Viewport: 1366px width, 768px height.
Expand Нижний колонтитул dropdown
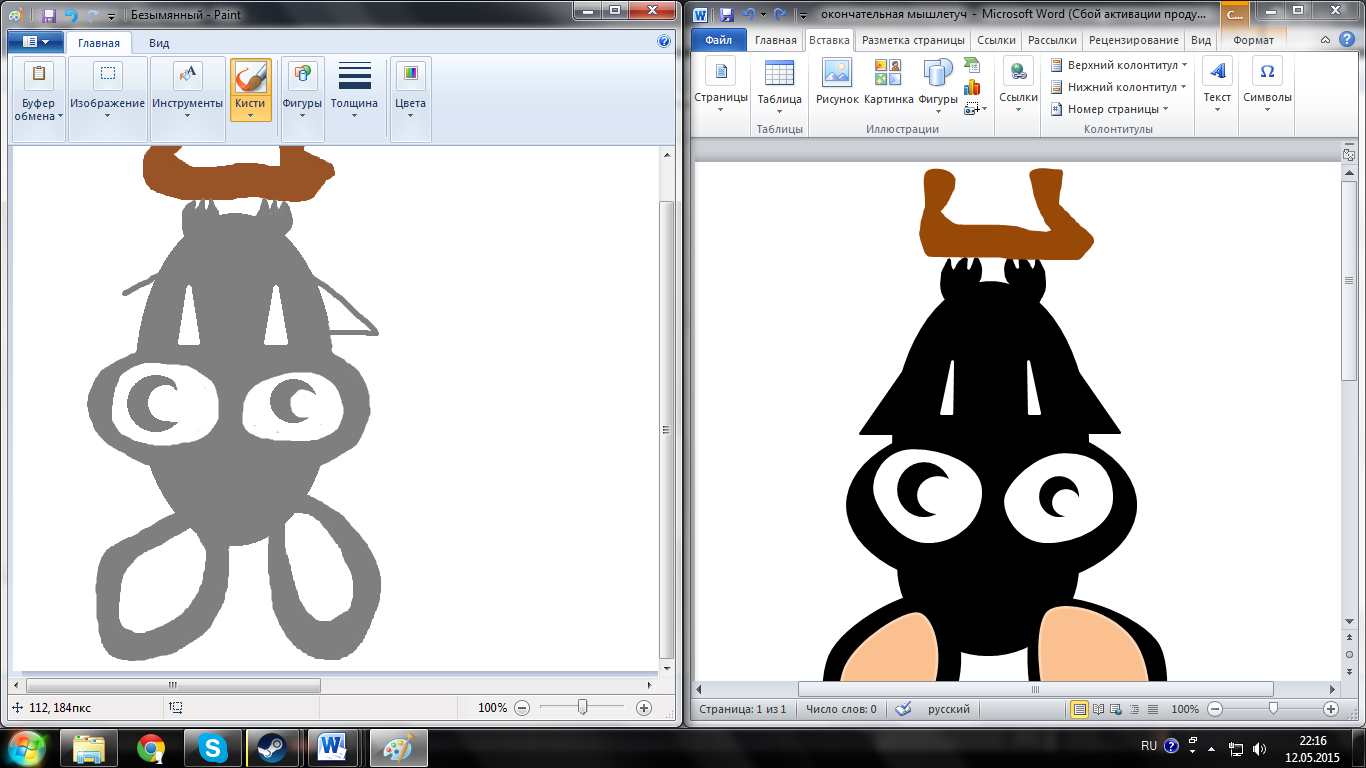(1118, 87)
